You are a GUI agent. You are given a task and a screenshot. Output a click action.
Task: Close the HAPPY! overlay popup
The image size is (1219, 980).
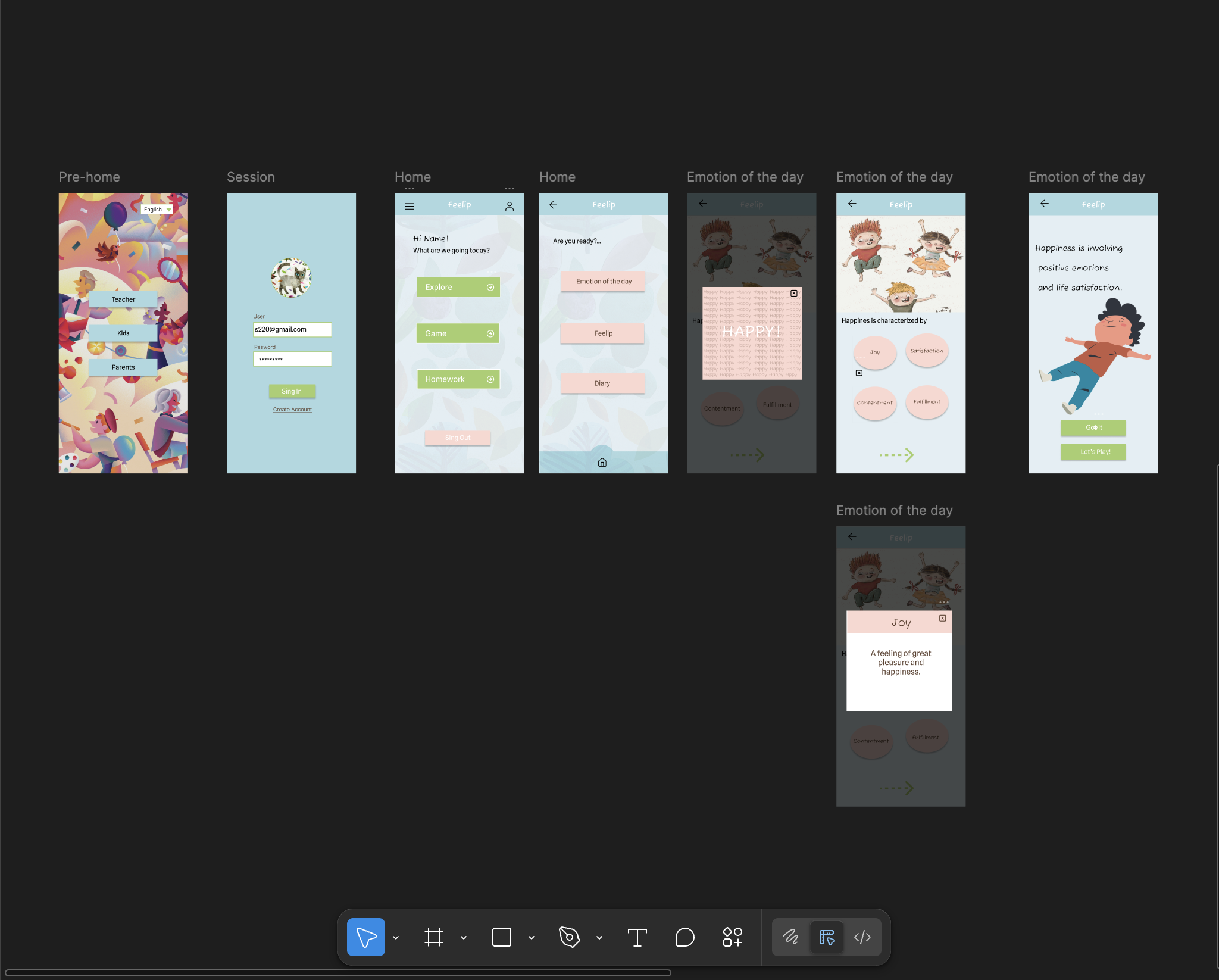point(794,294)
